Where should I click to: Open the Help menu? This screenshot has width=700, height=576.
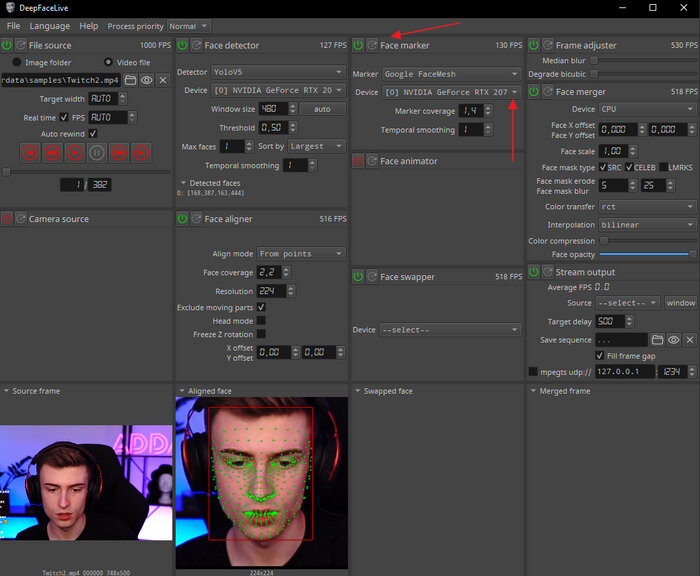(x=89, y=26)
